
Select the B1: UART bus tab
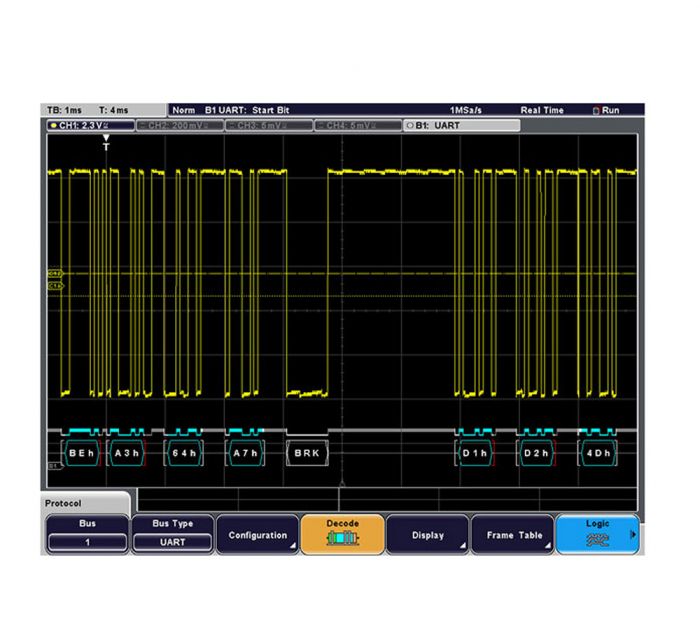point(460,125)
